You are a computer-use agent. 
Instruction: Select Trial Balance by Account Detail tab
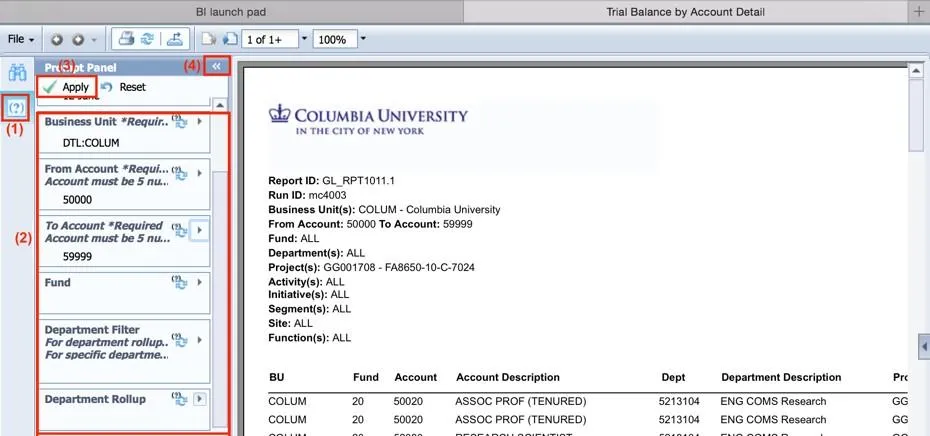(685, 12)
